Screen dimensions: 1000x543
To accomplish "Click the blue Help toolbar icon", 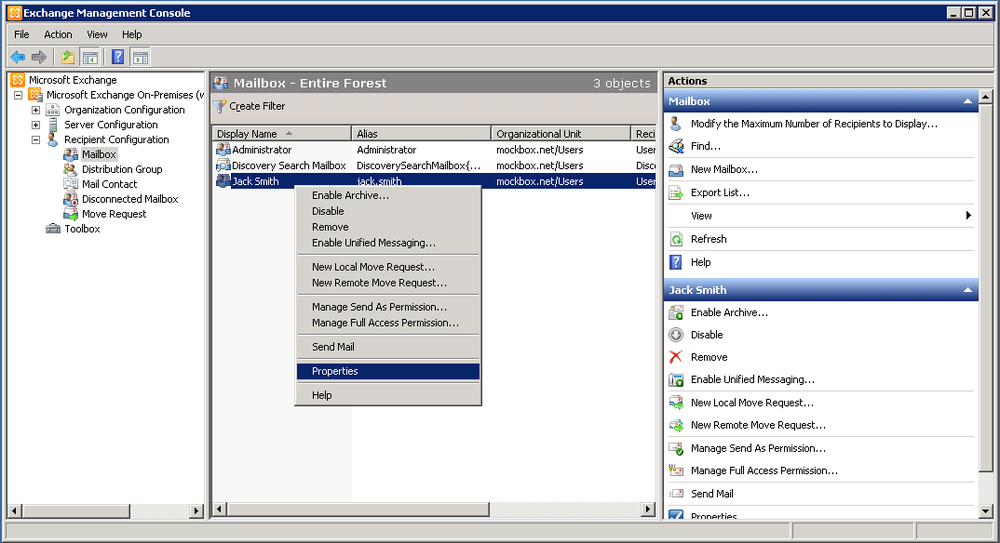I will coord(118,57).
